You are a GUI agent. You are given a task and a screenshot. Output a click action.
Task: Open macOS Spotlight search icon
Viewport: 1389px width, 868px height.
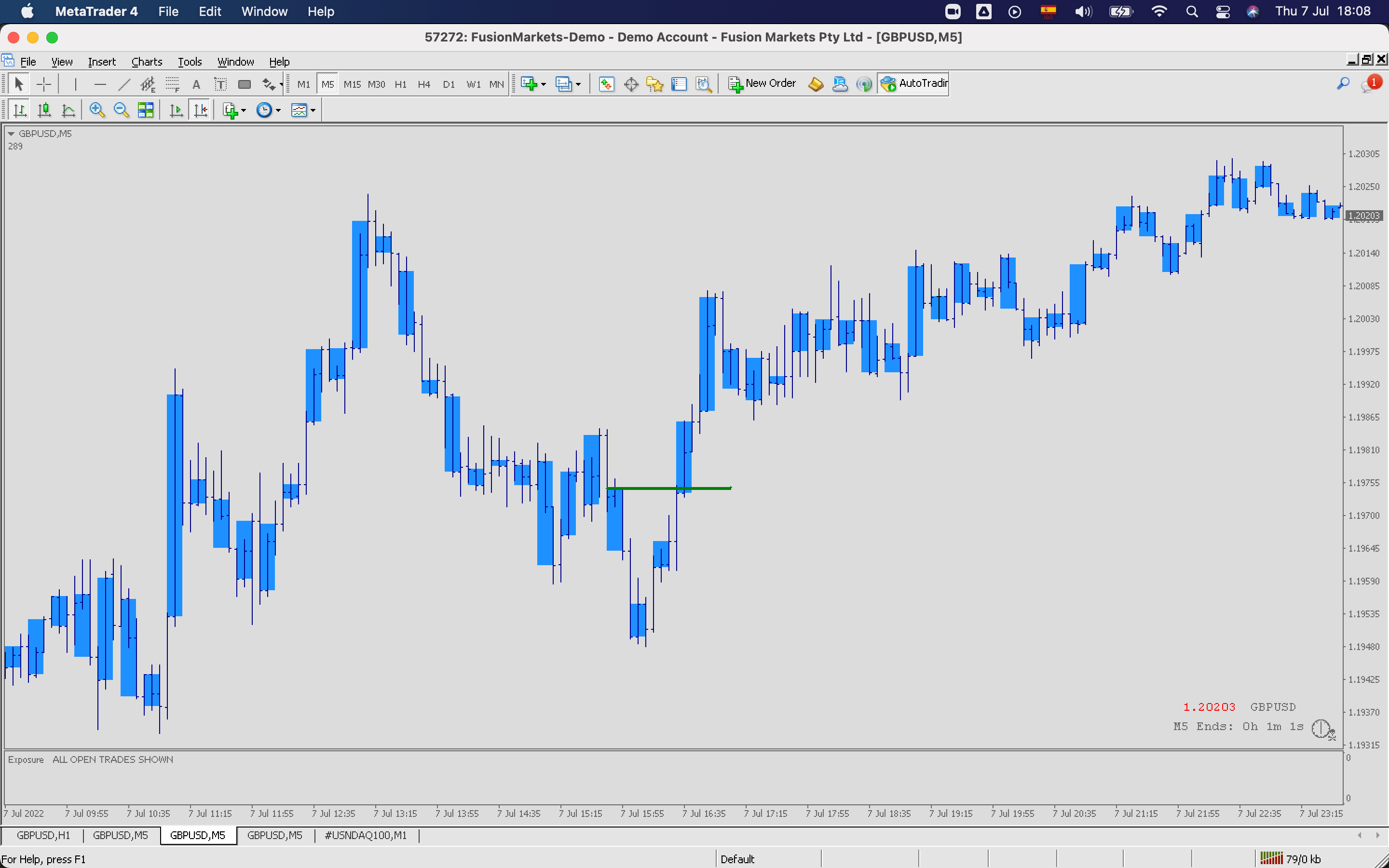click(x=1192, y=12)
